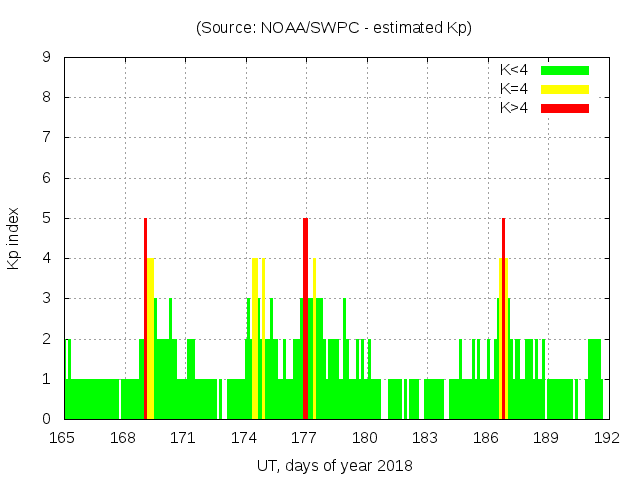Click the x-axis tick label 165

pos(63,438)
